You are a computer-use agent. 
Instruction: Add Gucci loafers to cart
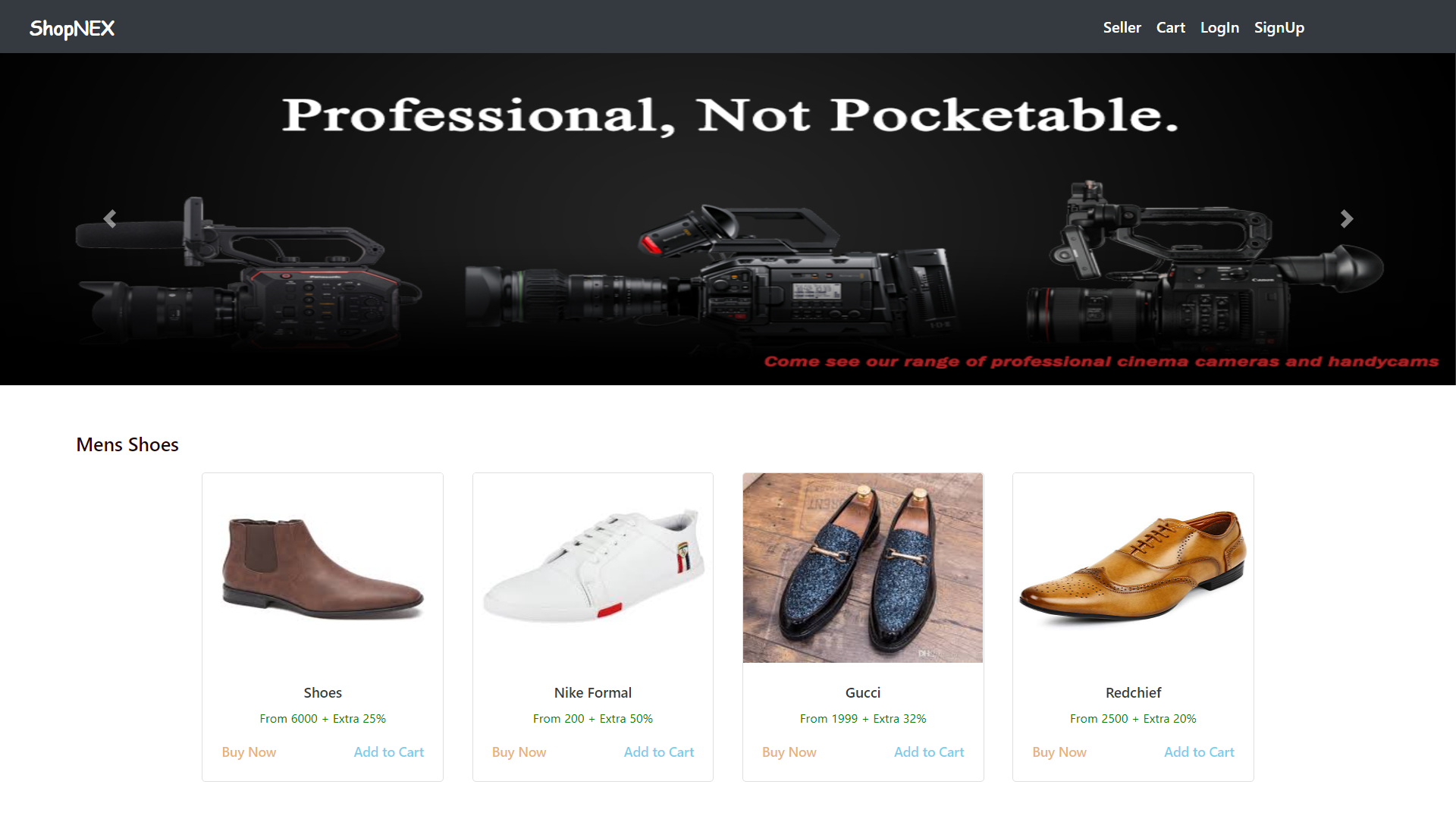tap(929, 752)
